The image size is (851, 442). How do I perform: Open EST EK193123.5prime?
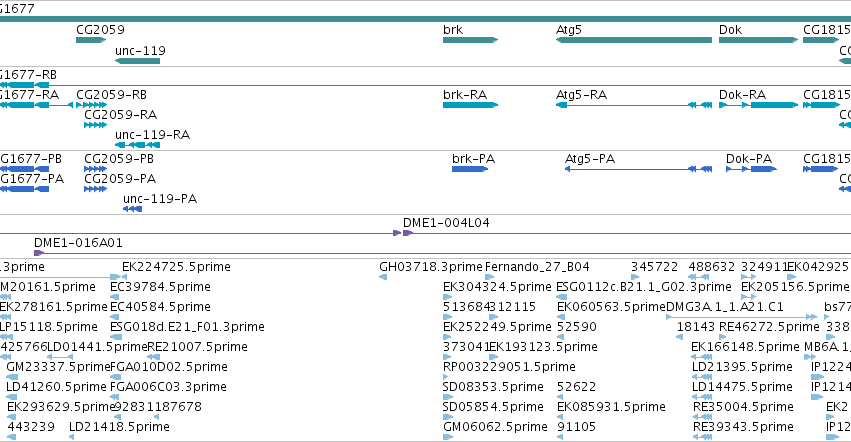pyautogui.click(x=493, y=357)
